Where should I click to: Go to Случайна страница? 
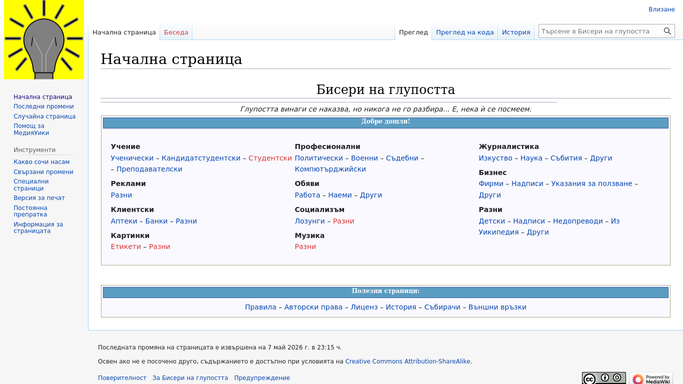tap(44, 116)
